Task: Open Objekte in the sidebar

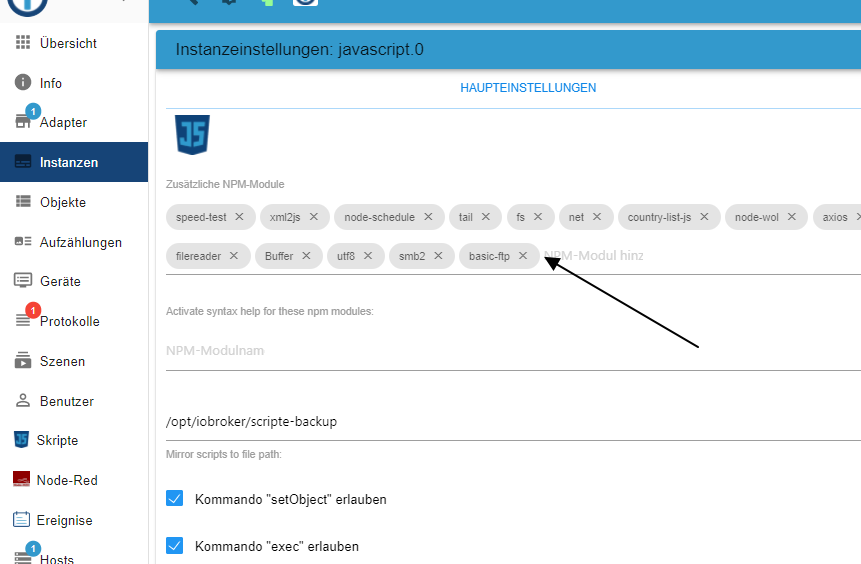Action: coord(74,202)
